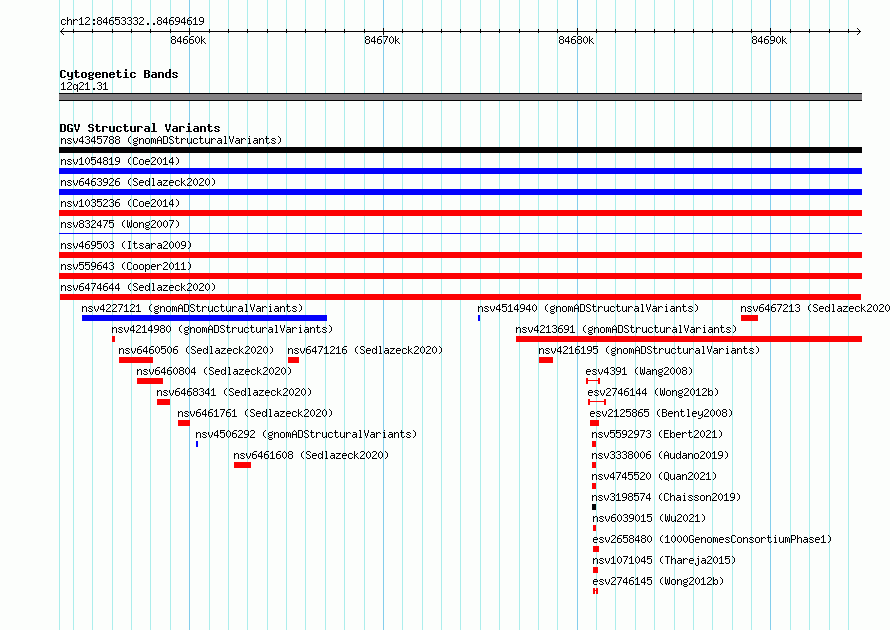Click the 84660k ruler position
The image size is (890, 630).
(188, 40)
